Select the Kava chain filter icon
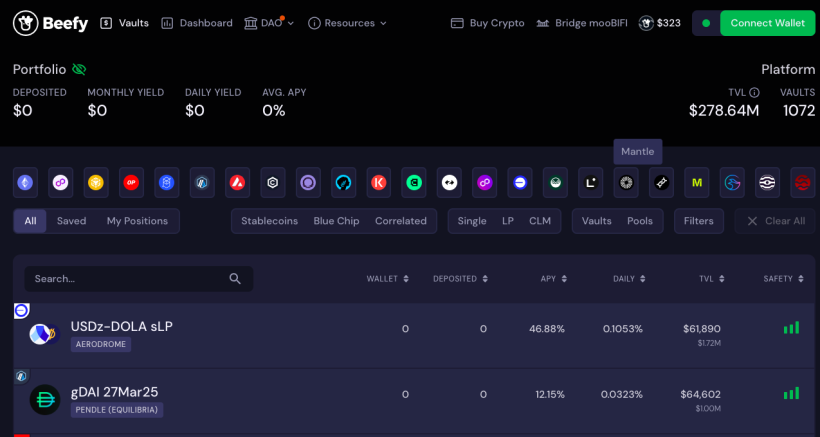Screen dimensions: 820x437 [x=379, y=182]
